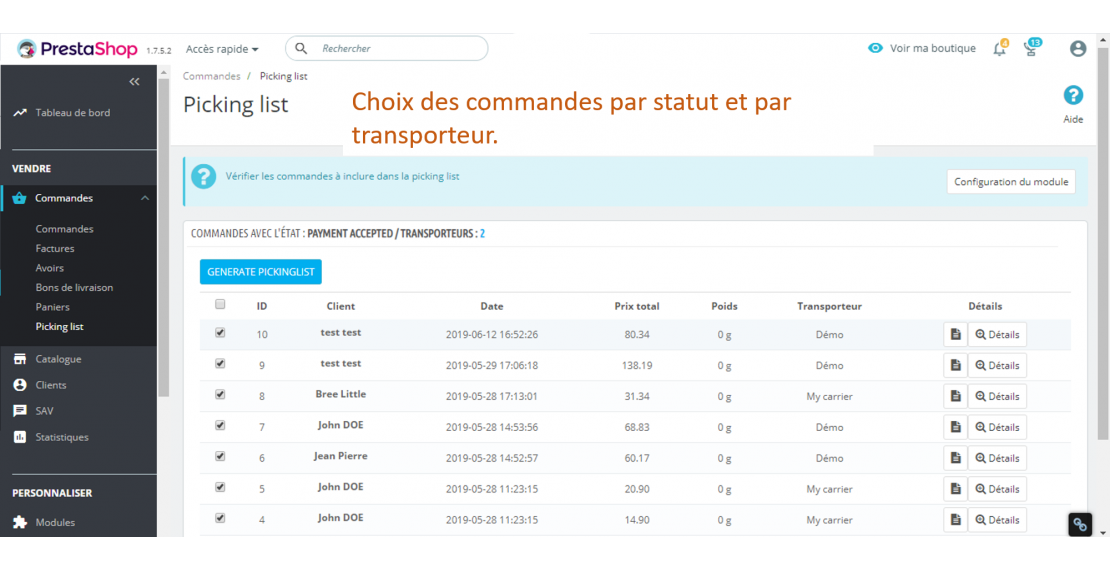Click Détails button for order 6
Viewport: 1110px width, 570px height.
point(997,458)
